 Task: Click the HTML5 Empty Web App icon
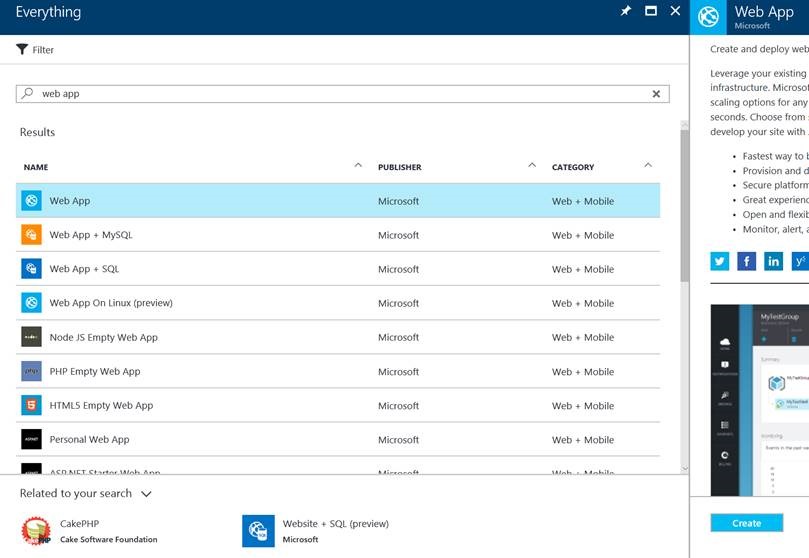31,405
